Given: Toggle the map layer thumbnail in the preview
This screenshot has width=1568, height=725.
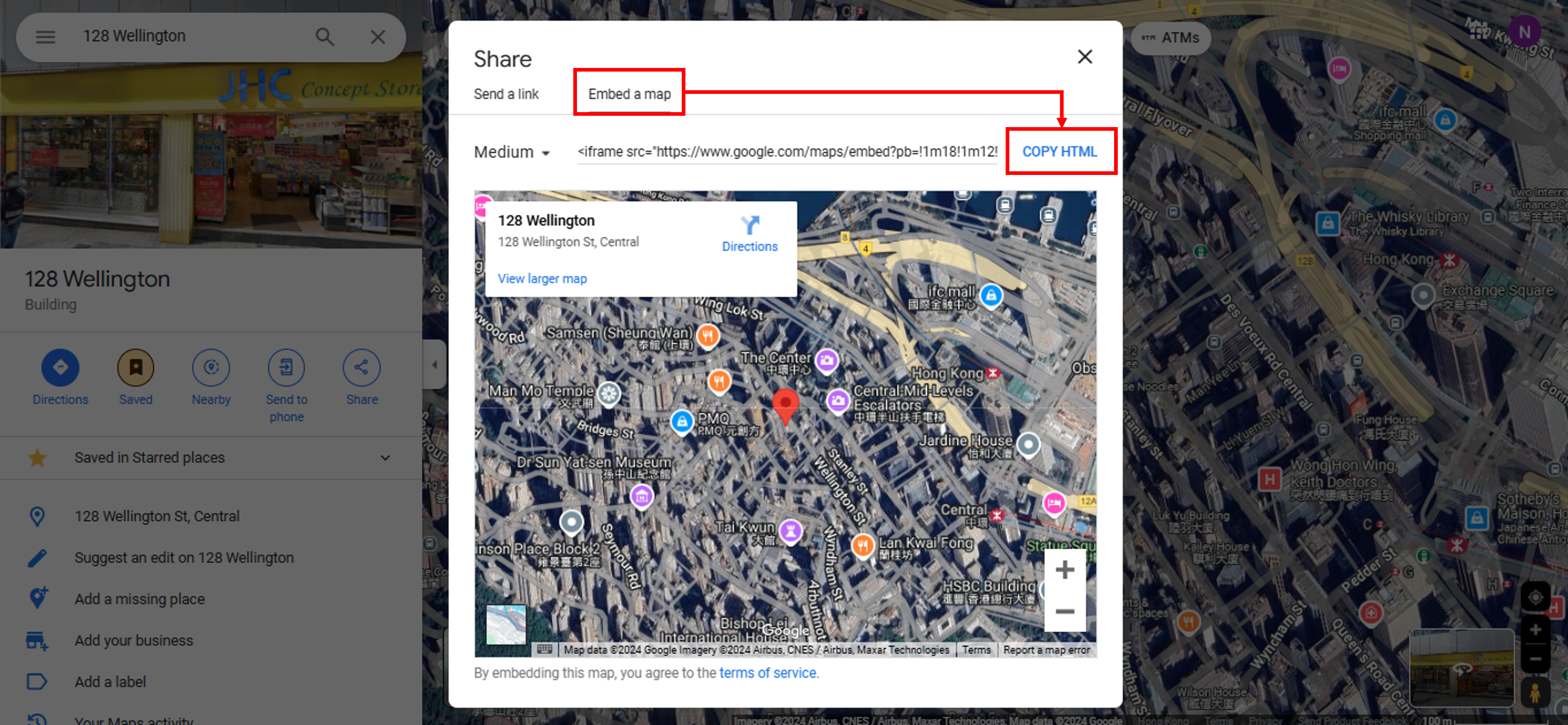Looking at the screenshot, I should tap(506, 625).
